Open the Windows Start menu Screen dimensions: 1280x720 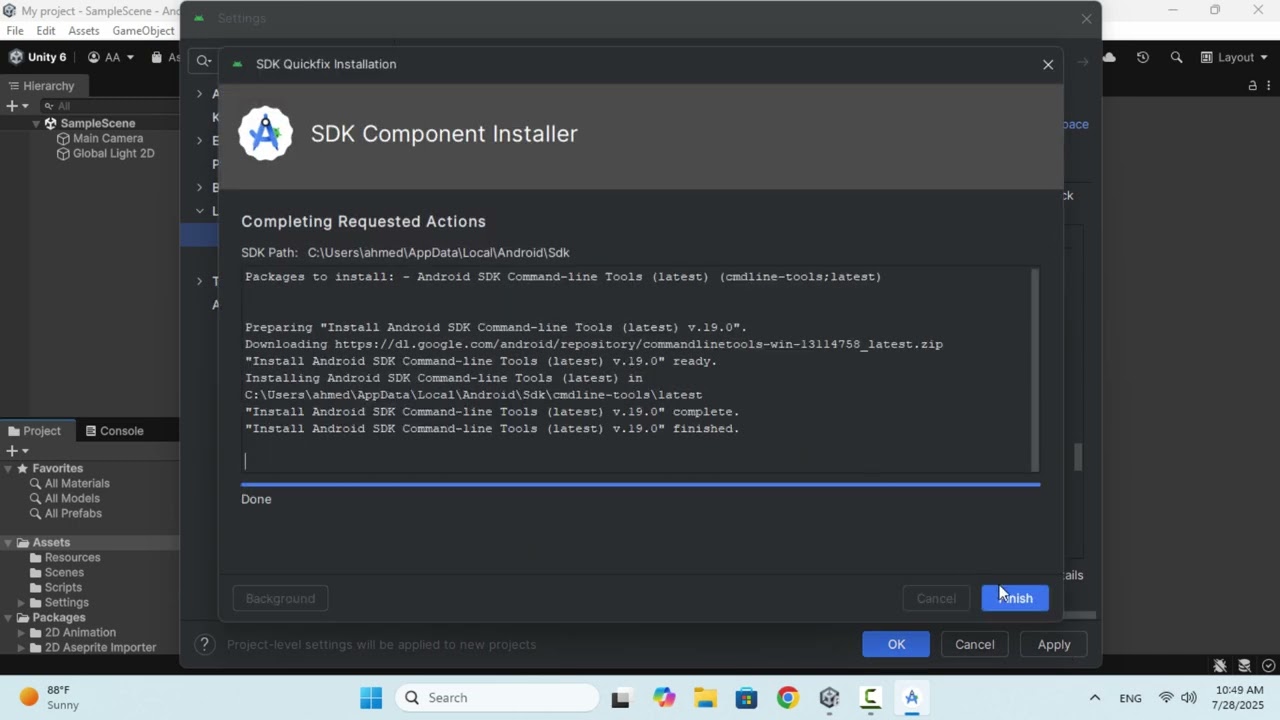pos(371,697)
